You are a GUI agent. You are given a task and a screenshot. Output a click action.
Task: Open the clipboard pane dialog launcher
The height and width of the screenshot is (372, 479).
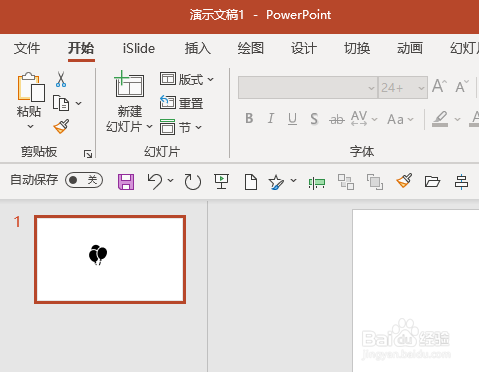pyautogui.click(x=88, y=154)
